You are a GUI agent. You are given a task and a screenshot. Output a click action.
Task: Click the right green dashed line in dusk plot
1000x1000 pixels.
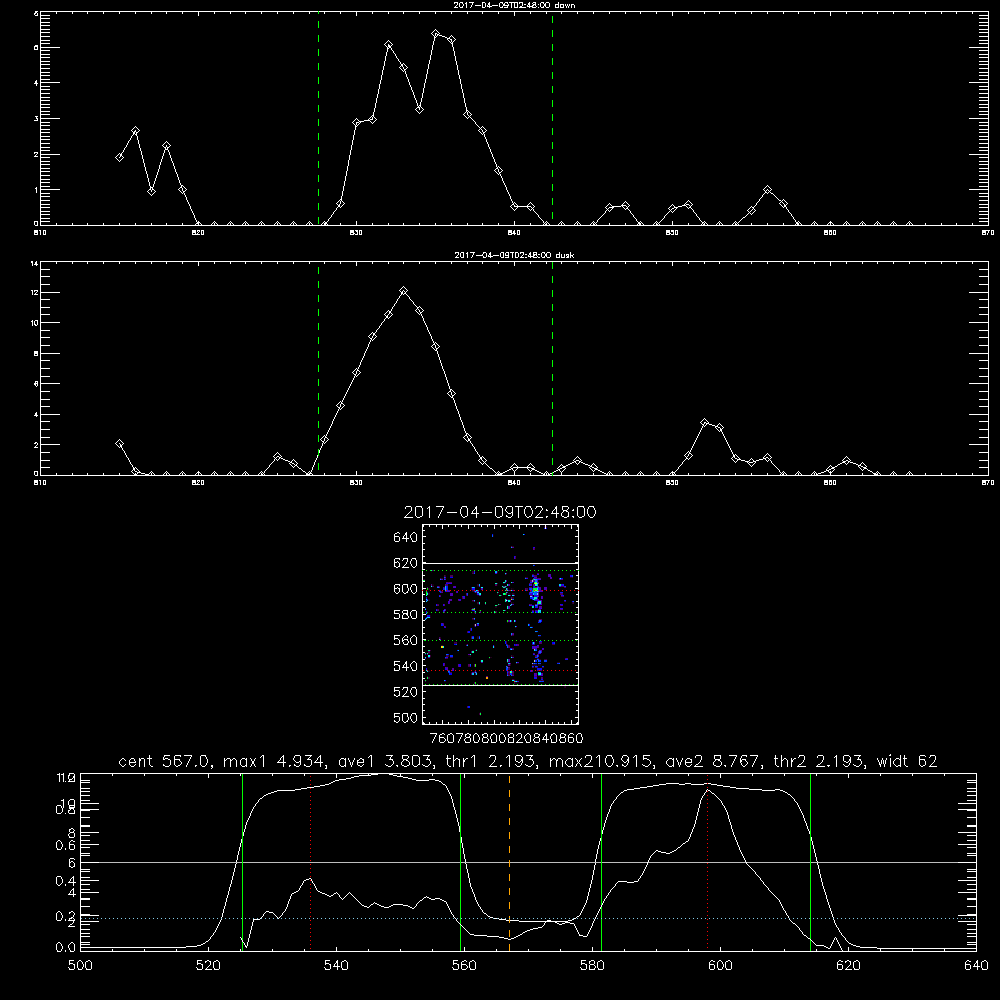pos(552,368)
